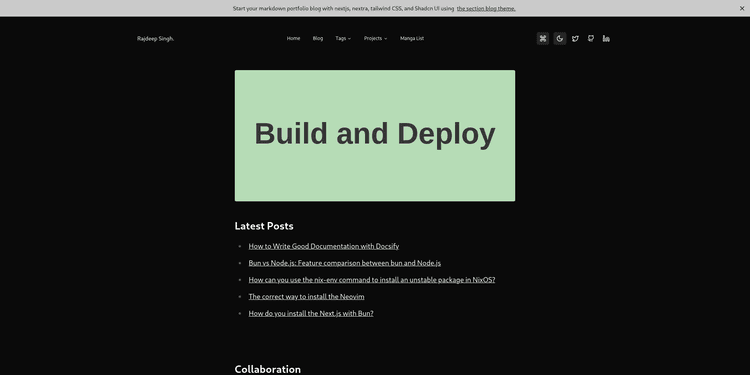The height and width of the screenshot is (375, 750).
Task: Dismiss the top announcement banner
Action: (x=742, y=8)
